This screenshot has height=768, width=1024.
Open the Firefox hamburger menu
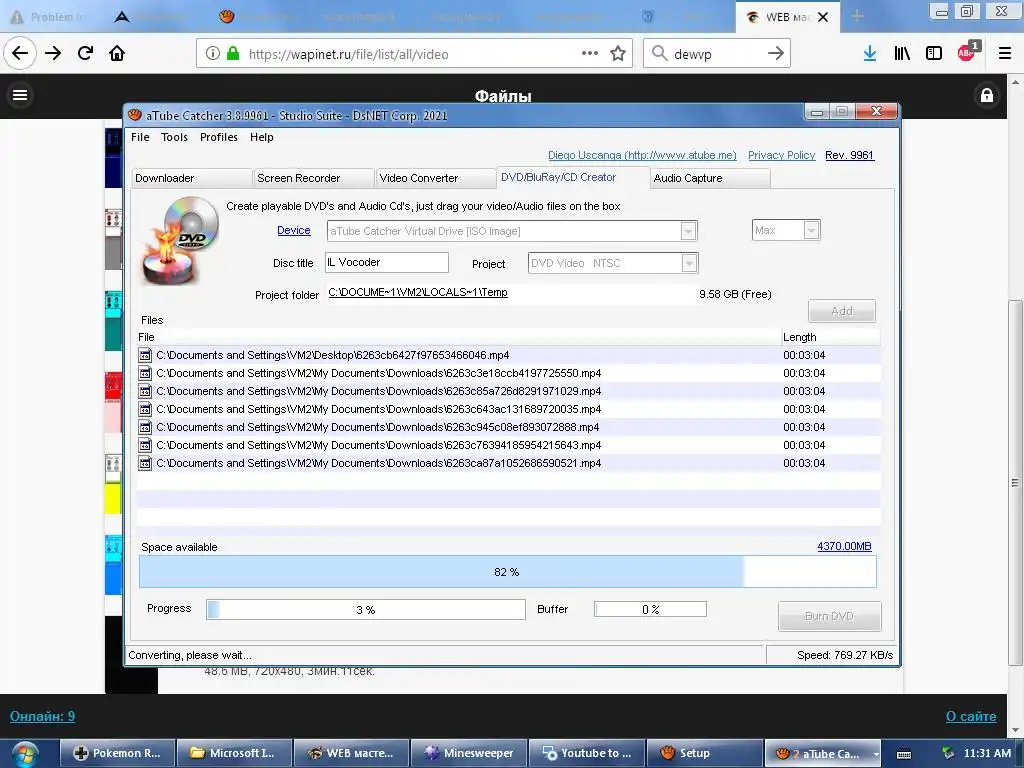click(1005, 54)
